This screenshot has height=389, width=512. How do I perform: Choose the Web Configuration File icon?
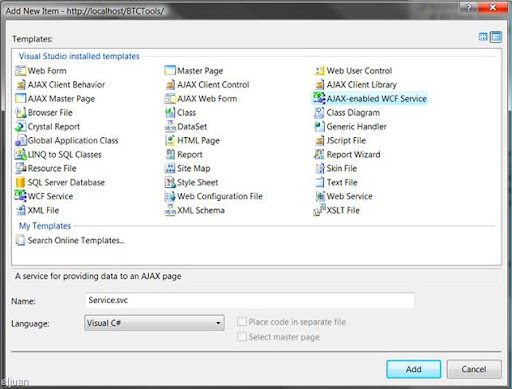(170, 196)
